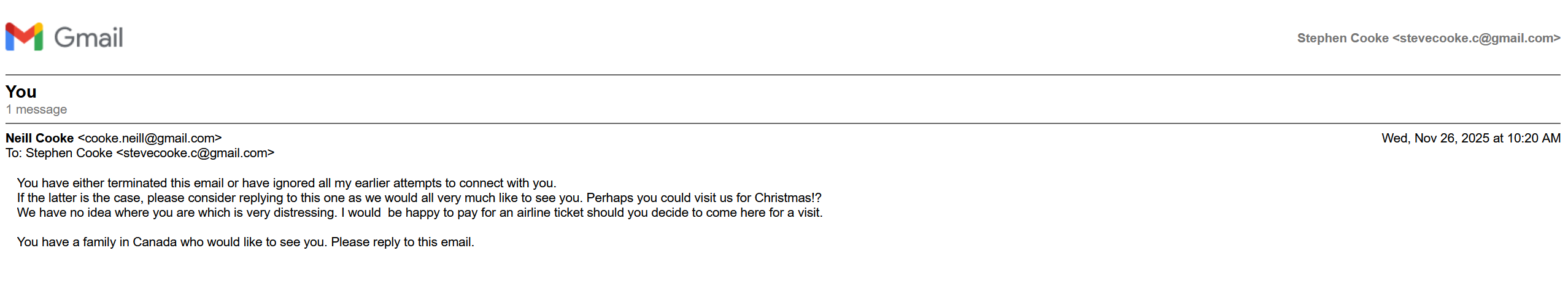This screenshot has height=296, width=1568.
Task: Click the phrase "airline ticket" in the body
Action: pos(550,212)
